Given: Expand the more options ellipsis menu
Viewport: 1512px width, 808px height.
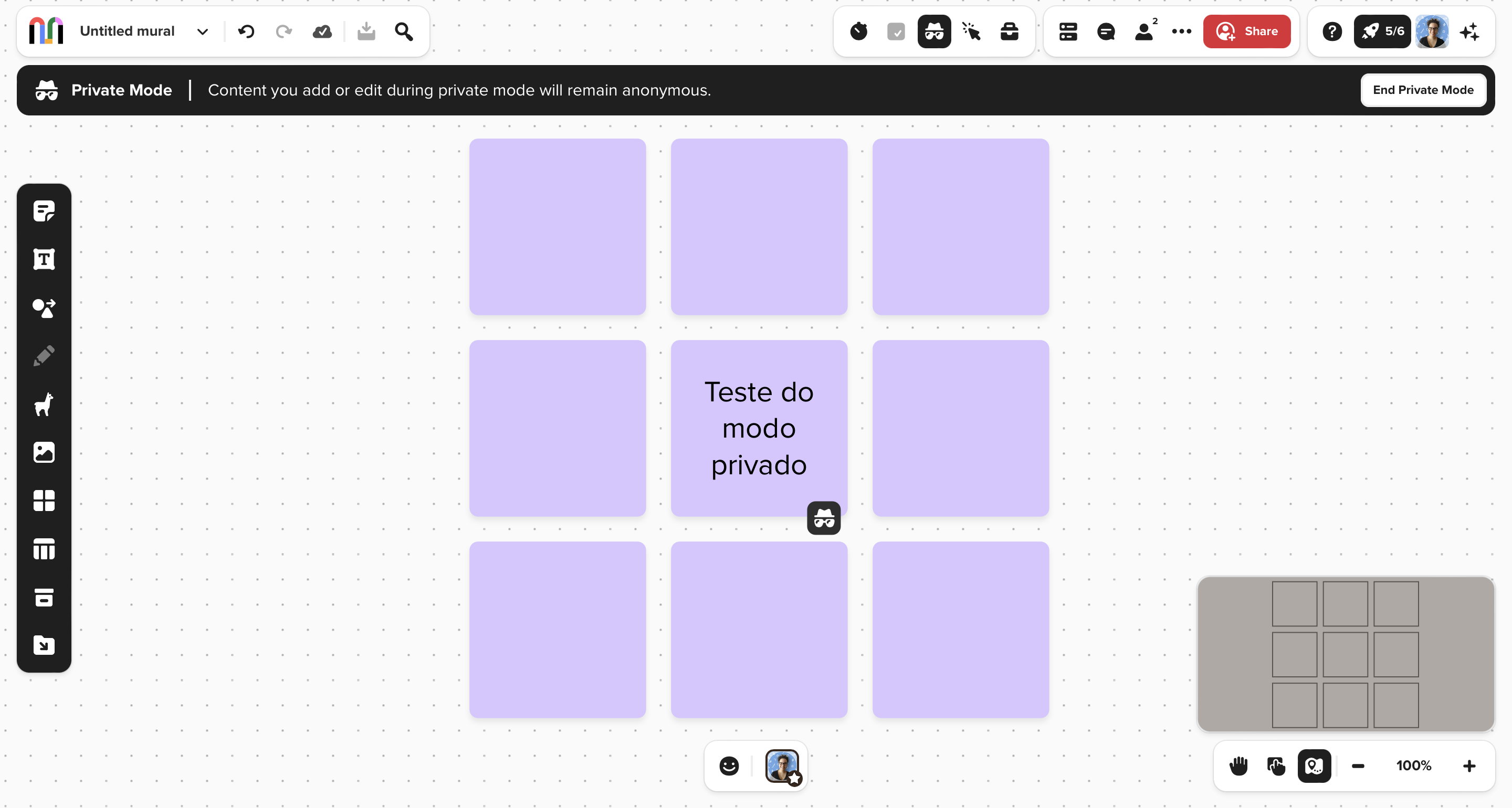Looking at the screenshot, I should coord(1182,31).
